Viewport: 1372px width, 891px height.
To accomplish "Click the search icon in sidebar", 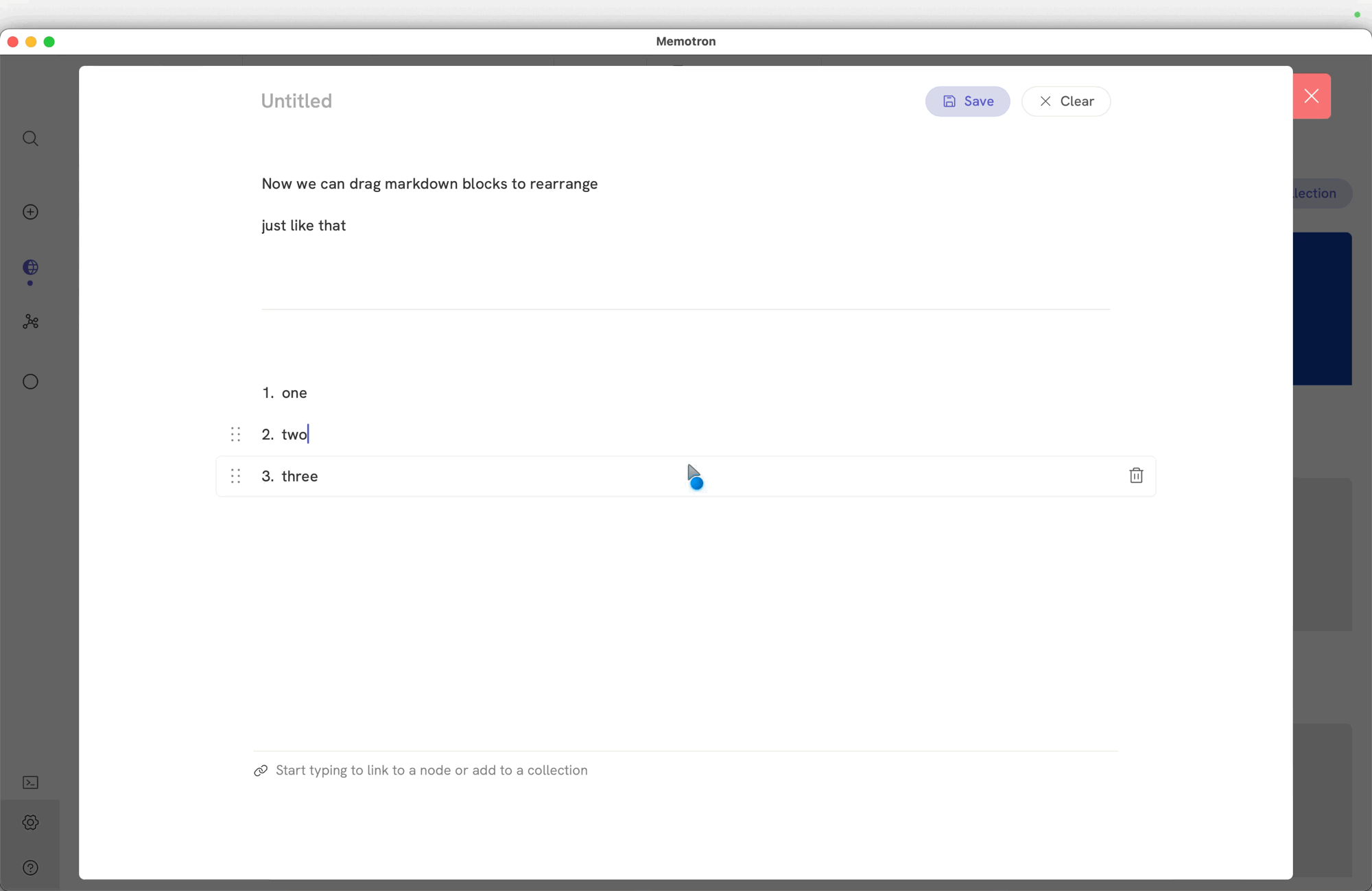I will pos(30,139).
